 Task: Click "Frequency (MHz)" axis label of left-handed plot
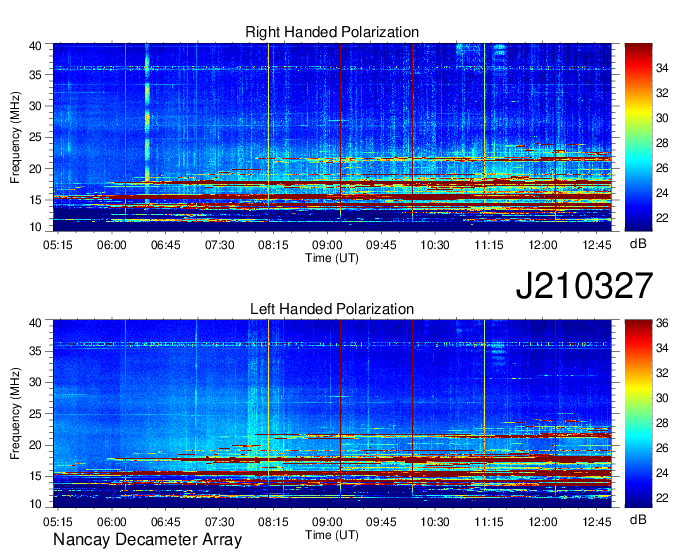click(x=15, y=414)
